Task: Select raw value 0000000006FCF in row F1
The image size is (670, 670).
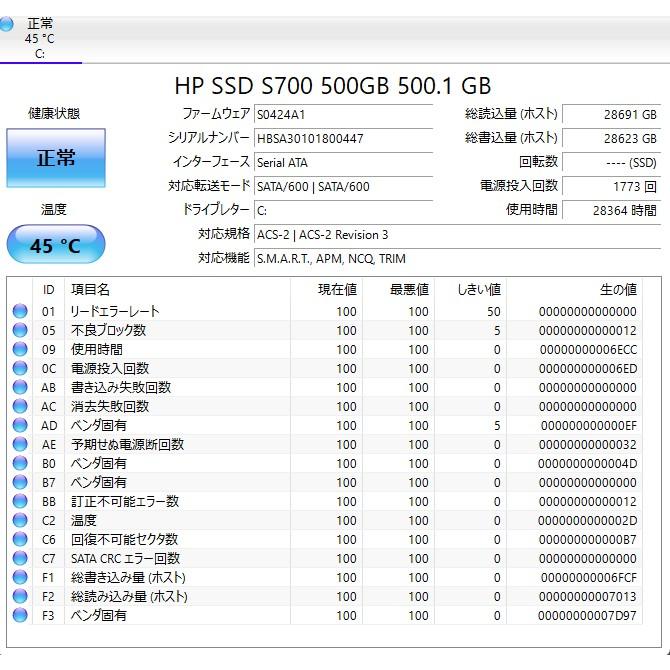Action: point(589,578)
